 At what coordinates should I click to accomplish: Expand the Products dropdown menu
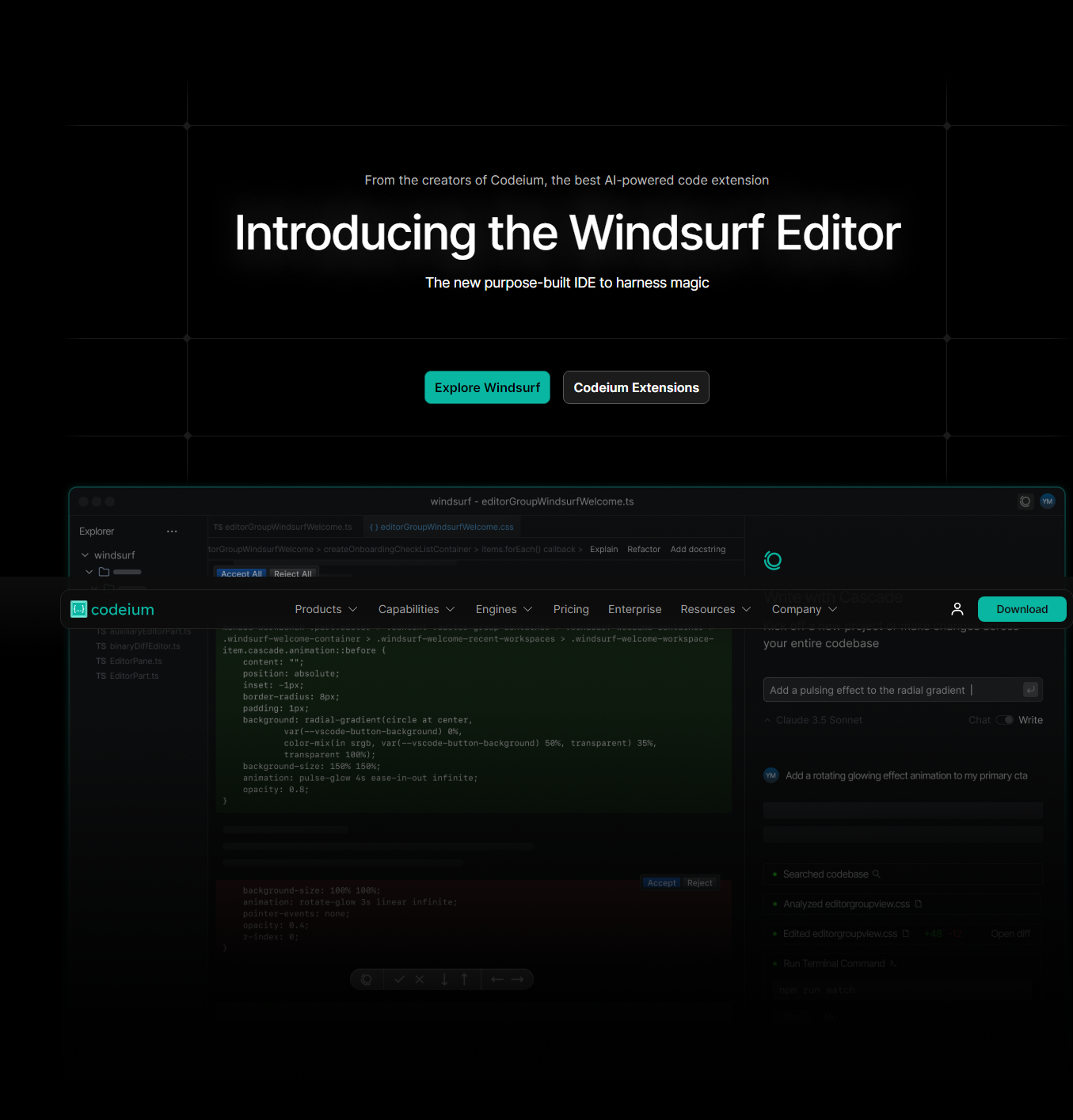326,609
